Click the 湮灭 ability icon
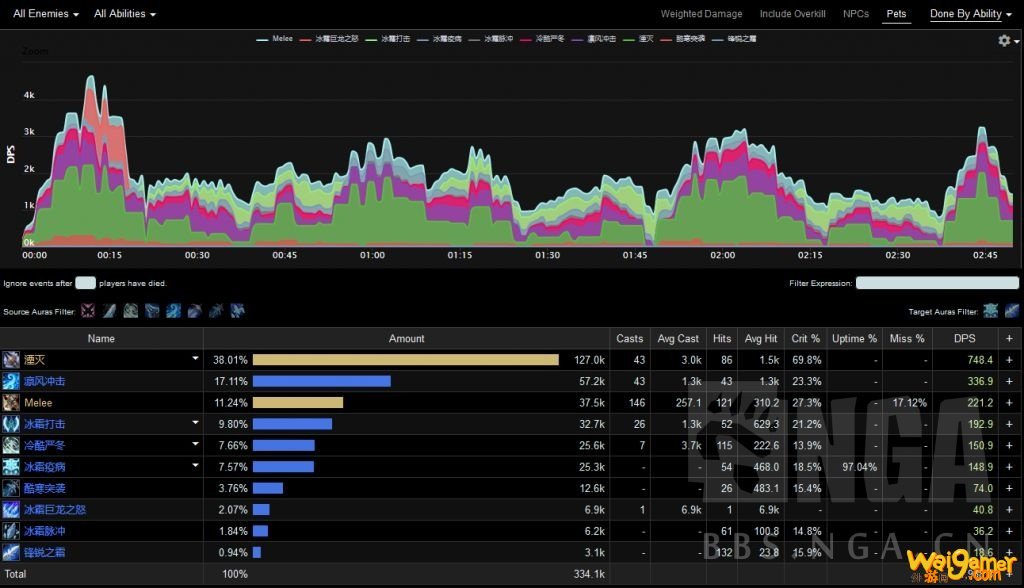The width and height of the screenshot is (1024, 588). click(11, 359)
